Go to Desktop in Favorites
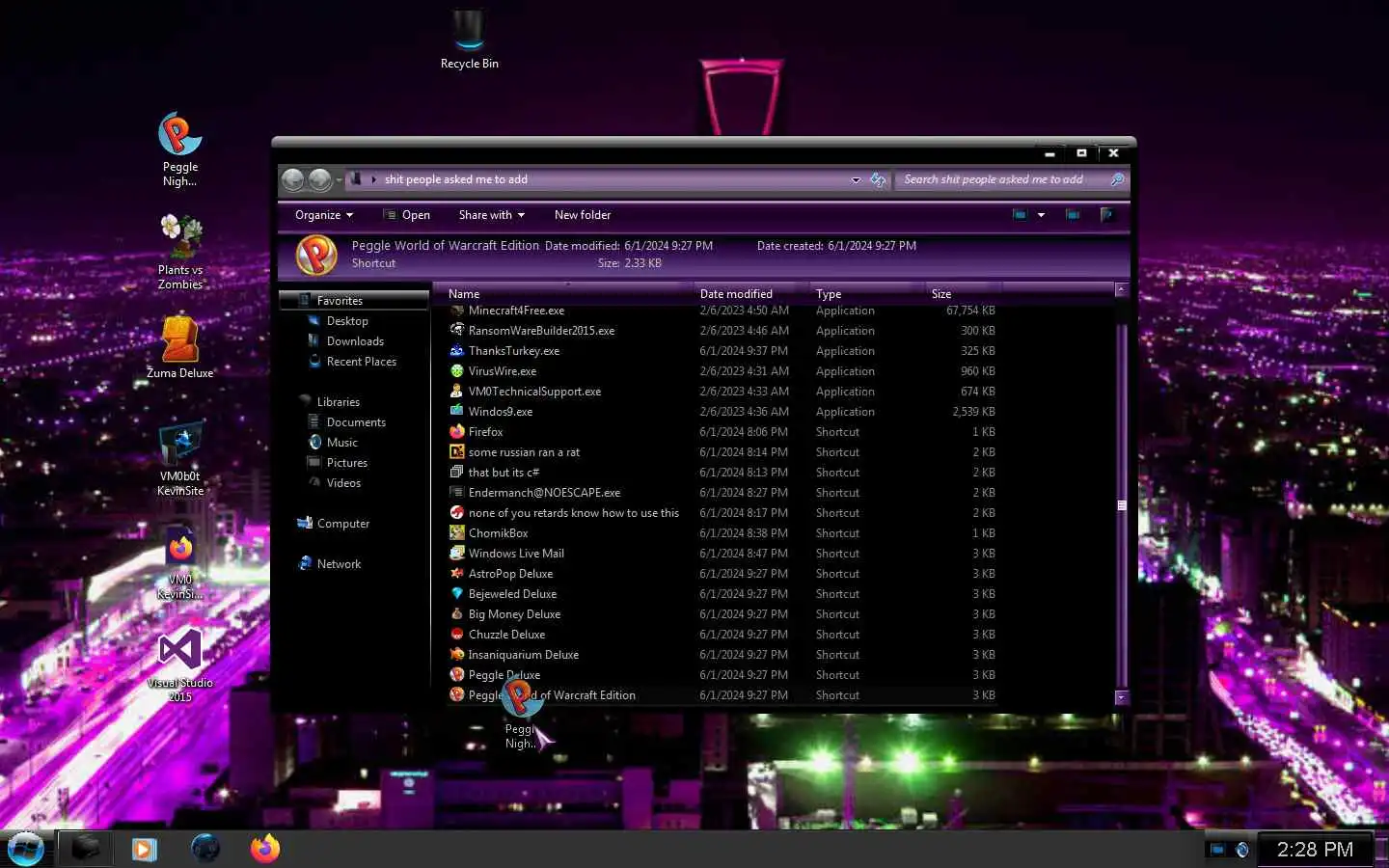The width and height of the screenshot is (1389, 868). click(347, 321)
